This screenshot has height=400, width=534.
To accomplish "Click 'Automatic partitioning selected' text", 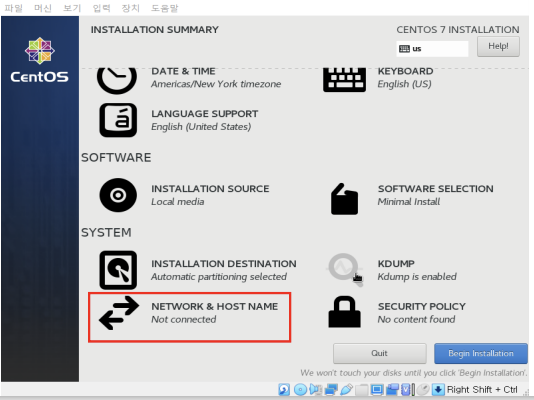I will [x=219, y=277].
